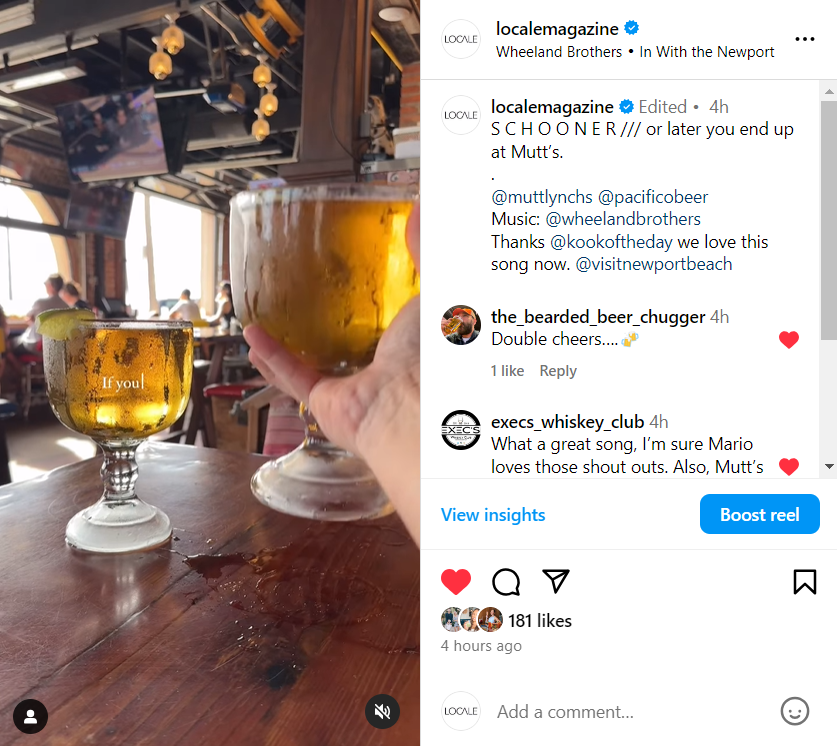Share the reel with paper plane icon
This screenshot has width=837, height=746.
click(x=556, y=581)
